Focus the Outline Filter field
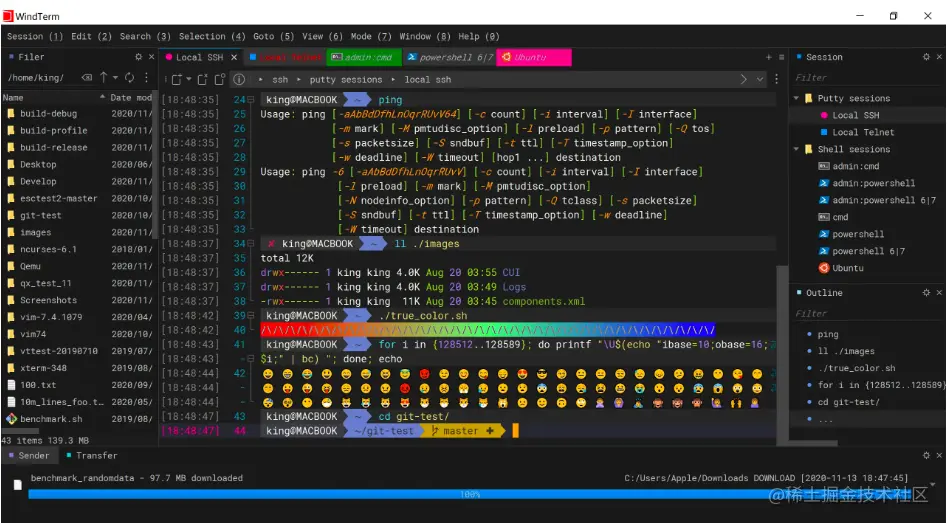The image size is (947, 523). click(867, 313)
